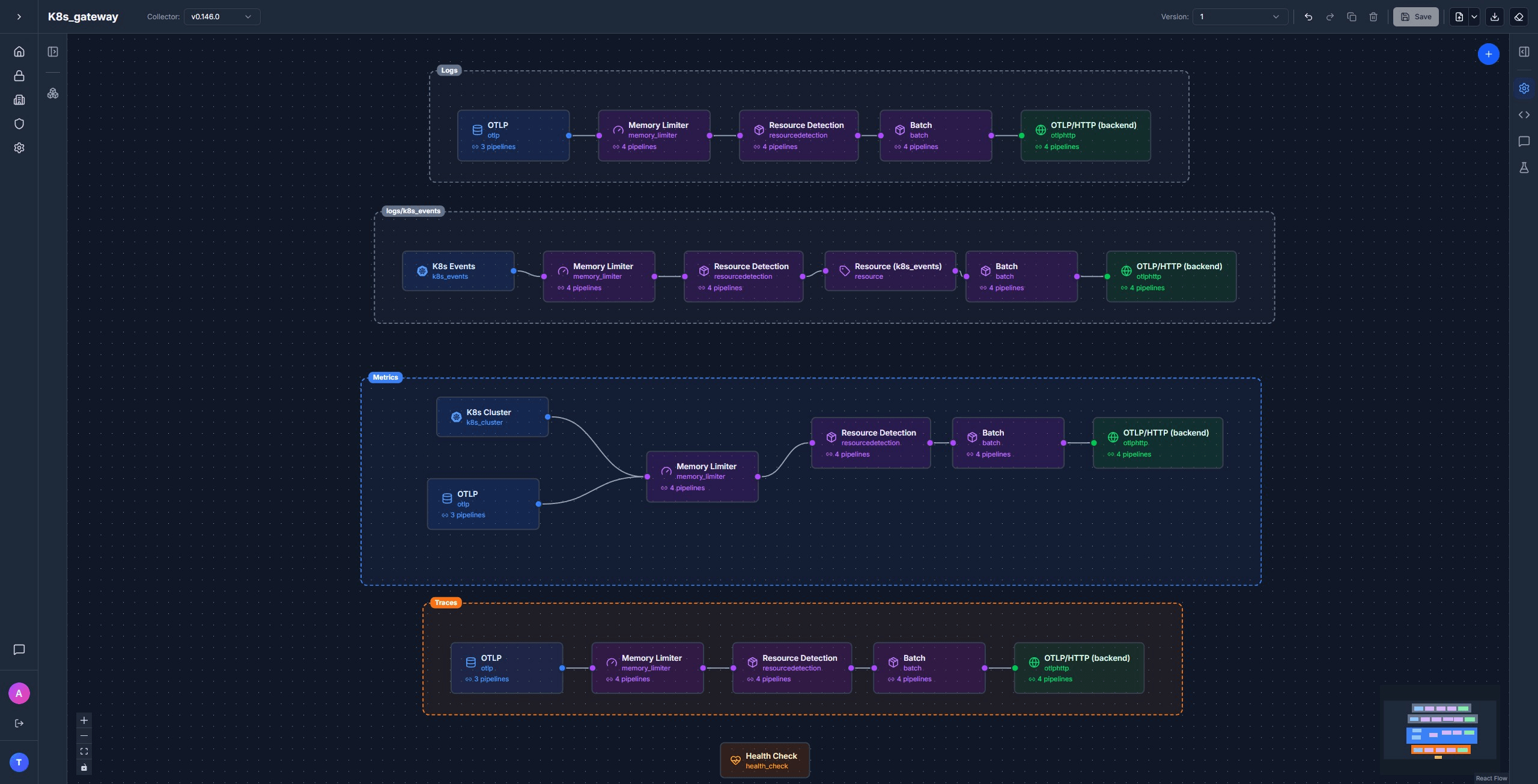The width and height of the screenshot is (1538, 784).
Task: Select the Traces pipeline label
Action: tap(446, 603)
